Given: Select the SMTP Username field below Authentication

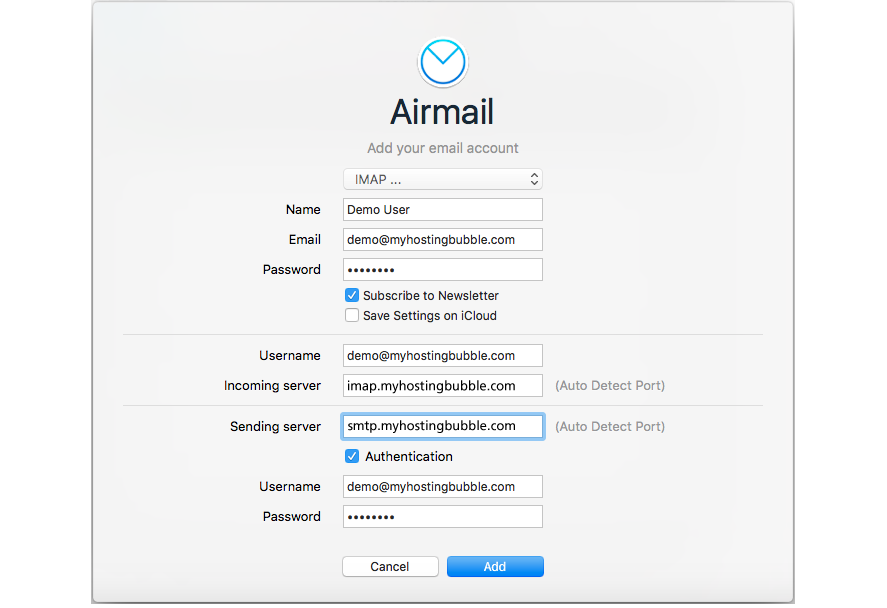Looking at the screenshot, I should (443, 487).
